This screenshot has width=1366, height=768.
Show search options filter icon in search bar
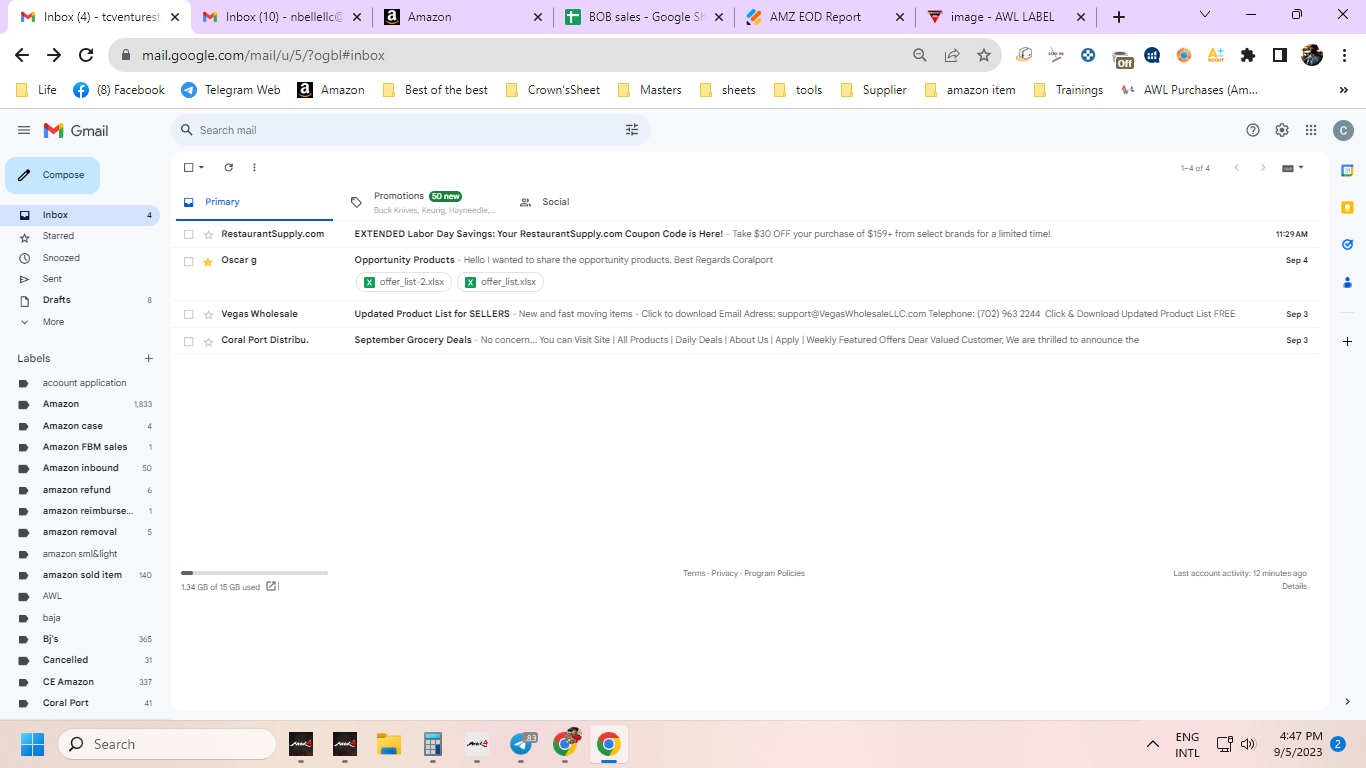pyautogui.click(x=632, y=130)
